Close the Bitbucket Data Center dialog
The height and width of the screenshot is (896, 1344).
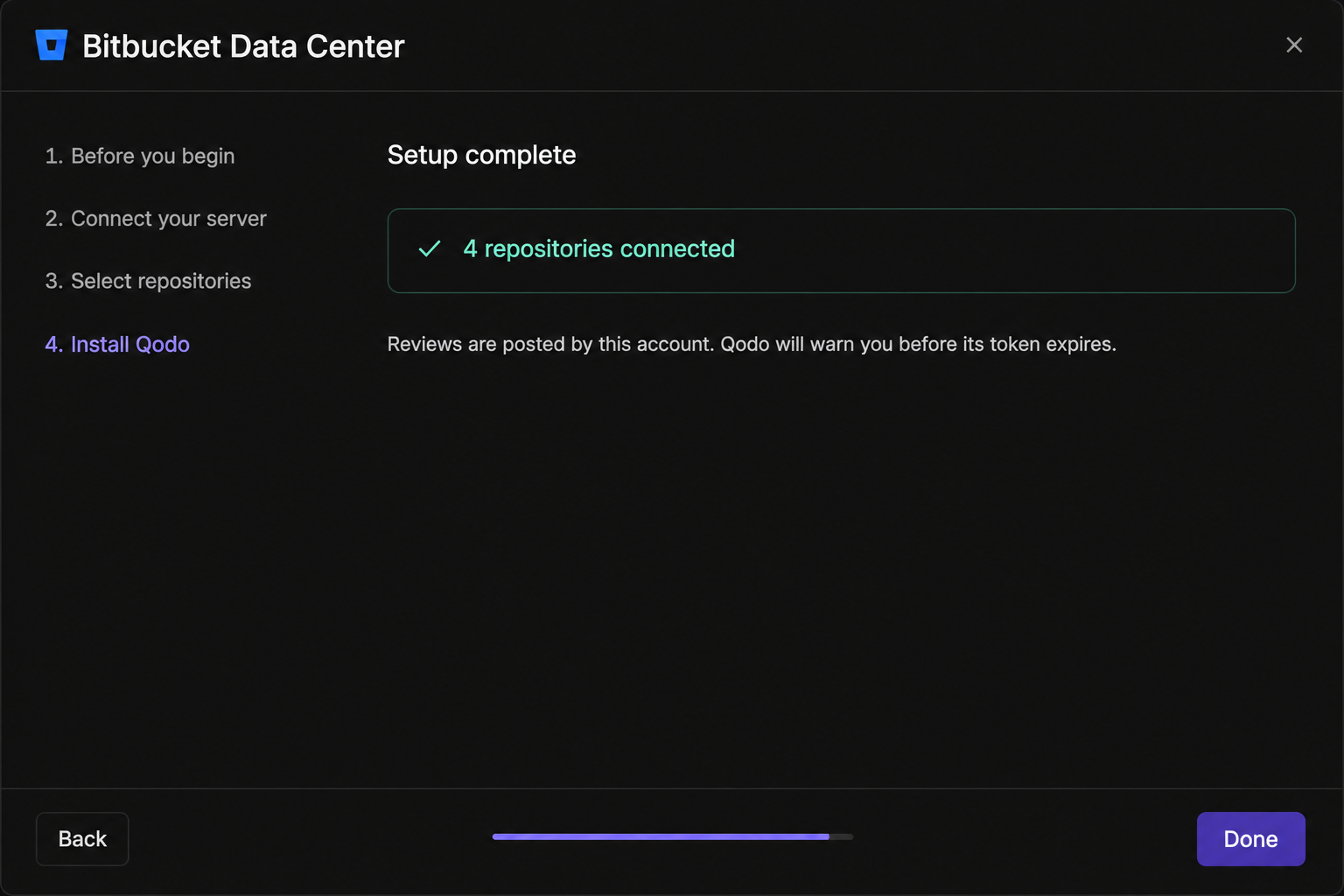1294,45
